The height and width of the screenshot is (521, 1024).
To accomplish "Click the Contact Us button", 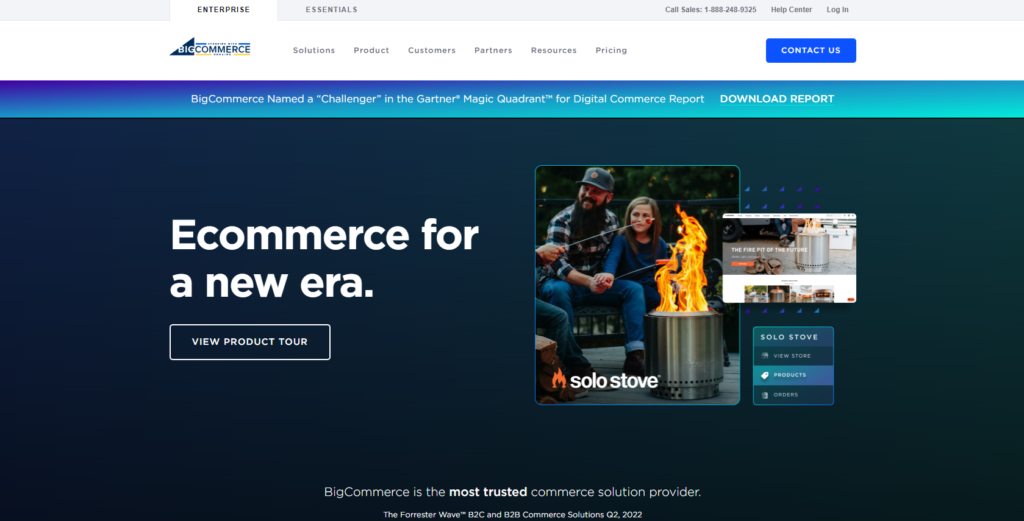I will 810,50.
